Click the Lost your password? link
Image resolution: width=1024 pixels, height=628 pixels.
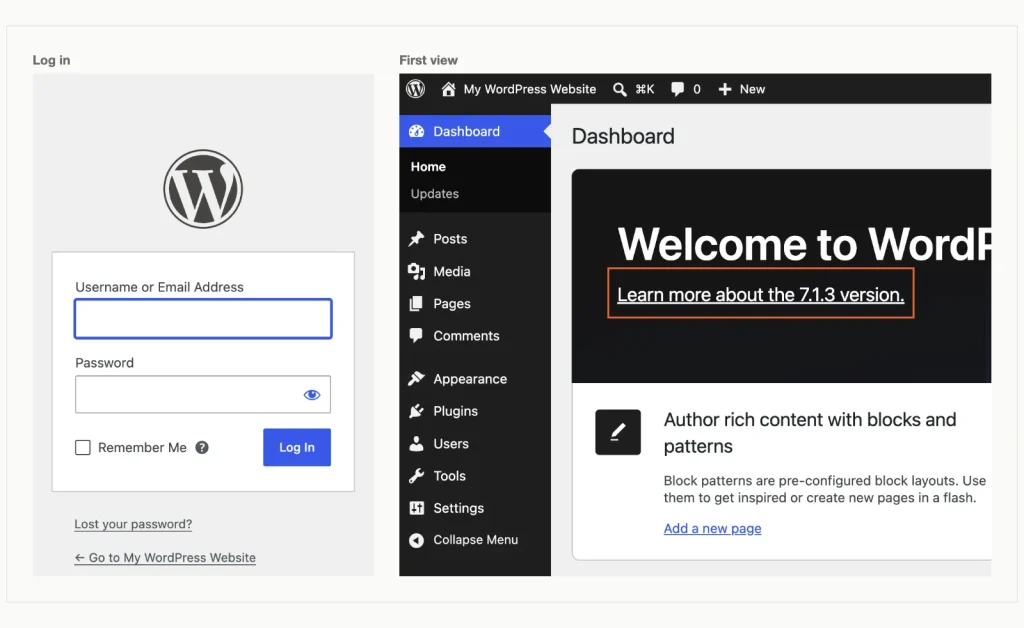pos(133,524)
